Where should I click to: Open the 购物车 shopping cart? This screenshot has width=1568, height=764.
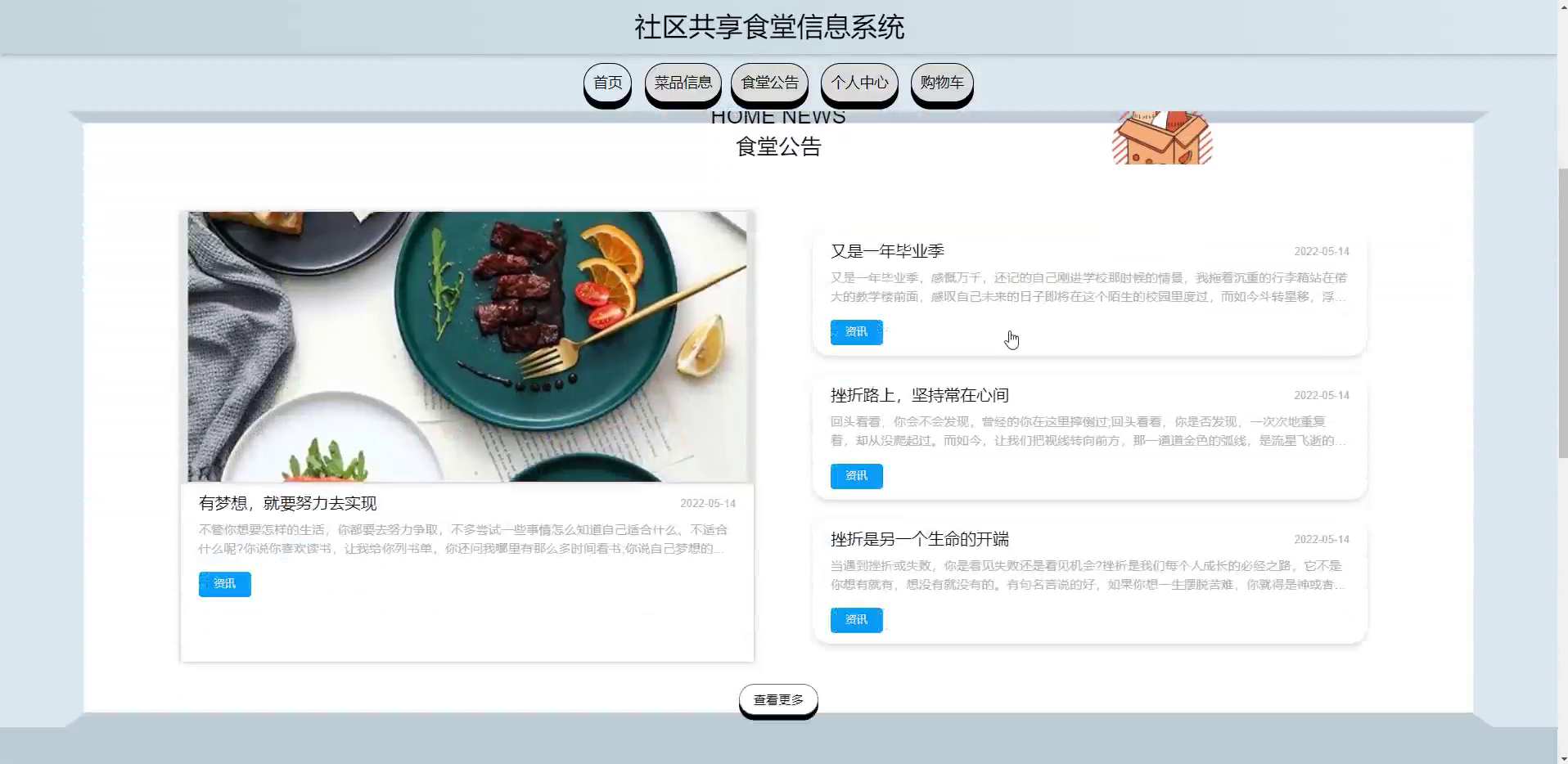pyautogui.click(x=942, y=83)
